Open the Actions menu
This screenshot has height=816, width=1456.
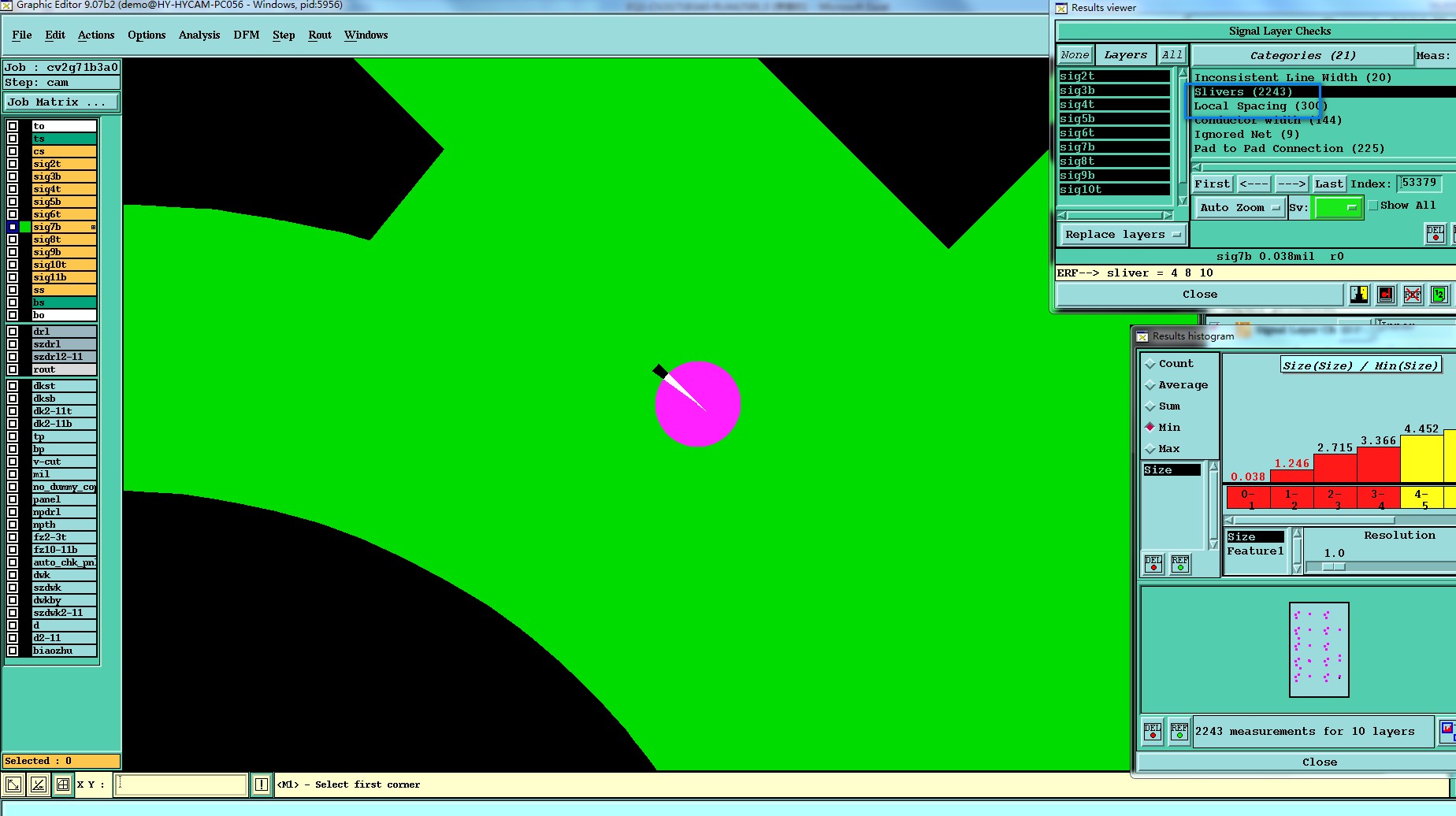pyautogui.click(x=96, y=35)
